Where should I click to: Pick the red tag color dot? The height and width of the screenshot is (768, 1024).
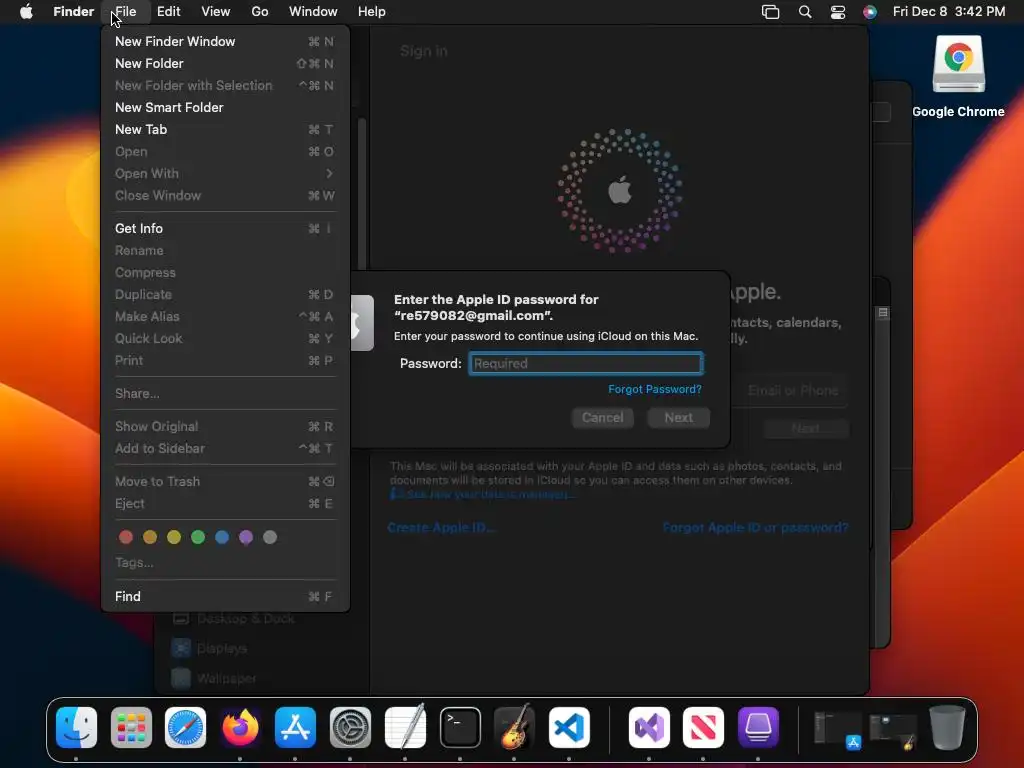pyautogui.click(x=126, y=537)
